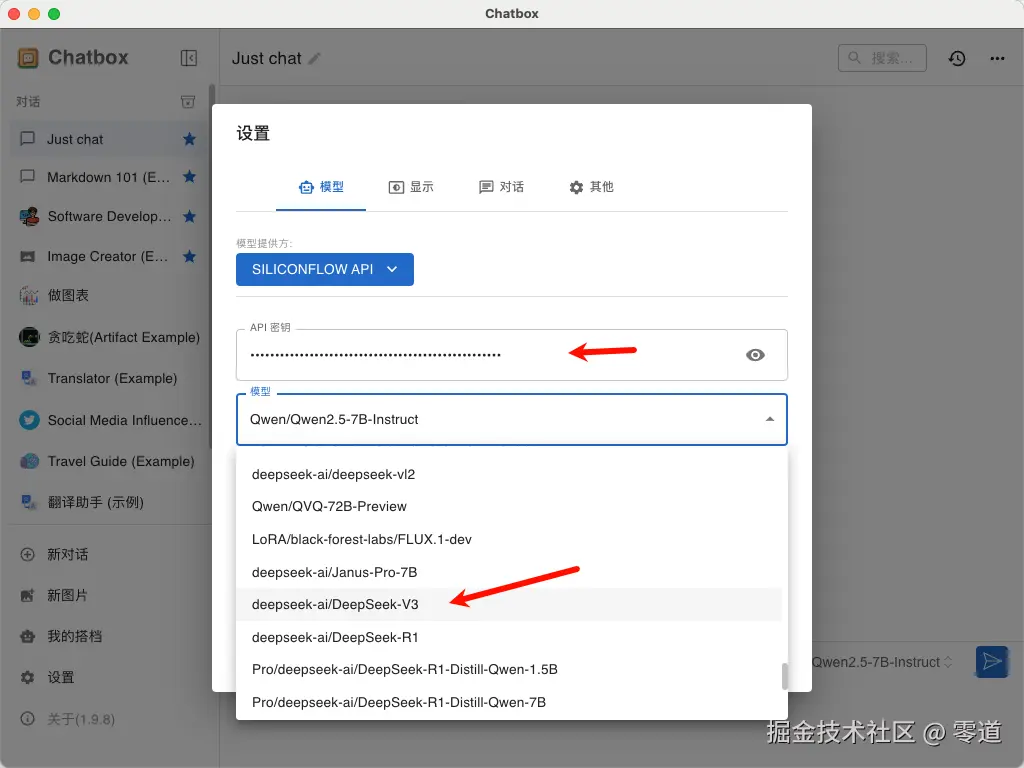Switch to the 对话 settings tab

point(501,187)
